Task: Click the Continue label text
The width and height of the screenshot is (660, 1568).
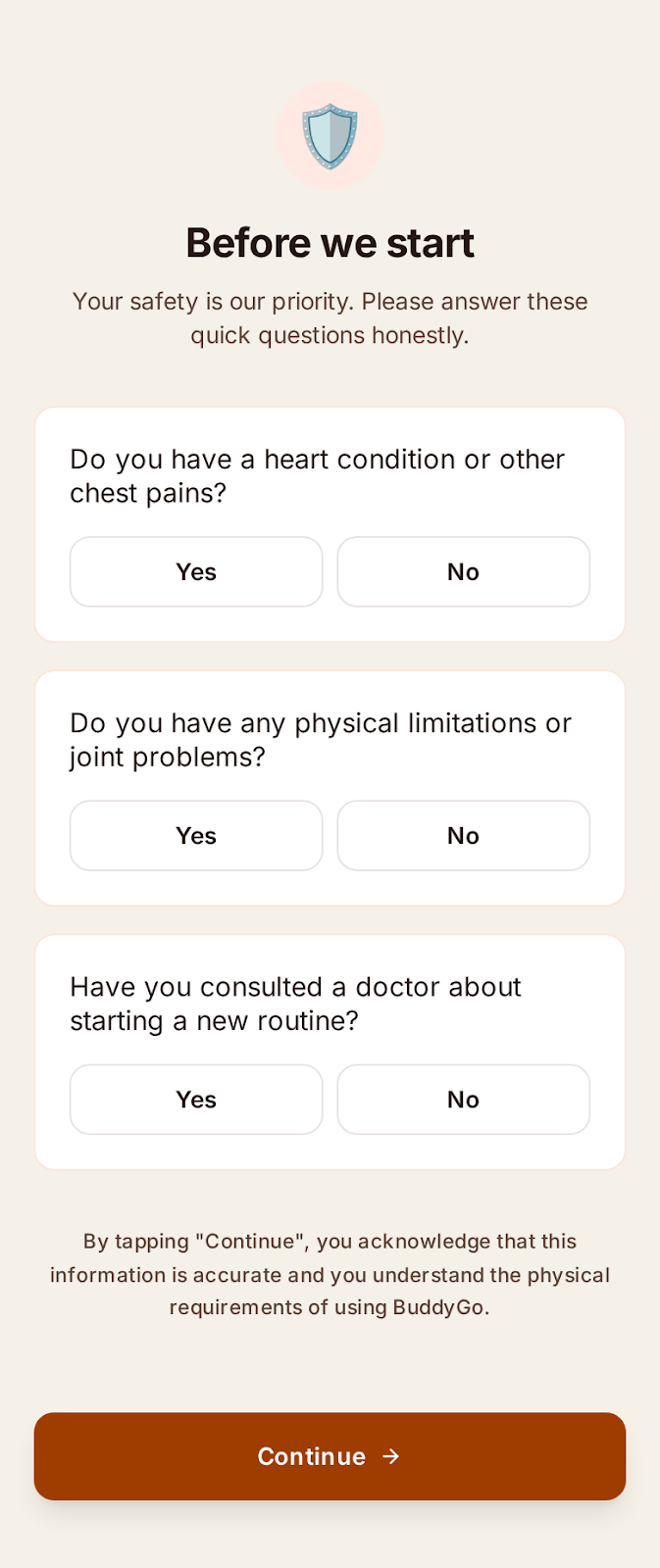Action: (x=311, y=1456)
